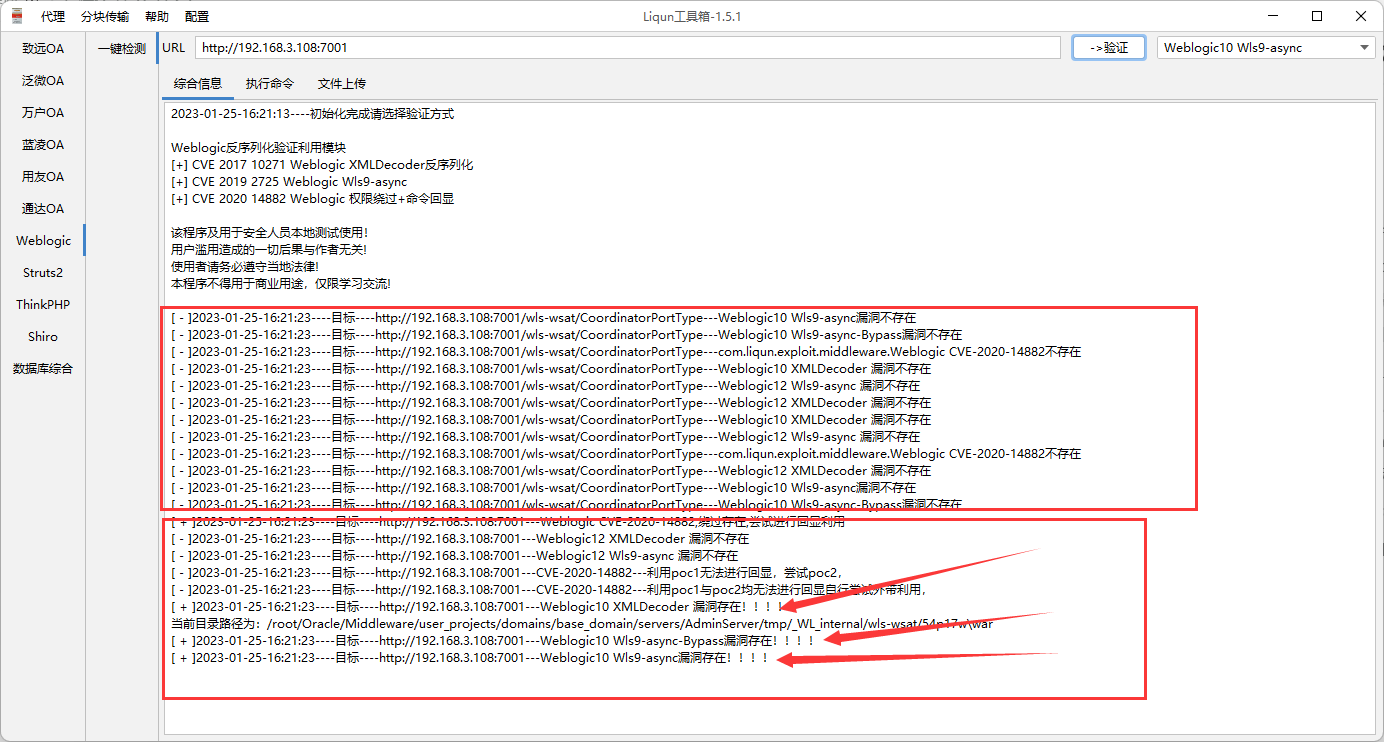Select the Struts2 sidebar tab
1384x742 pixels.
click(x=43, y=272)
